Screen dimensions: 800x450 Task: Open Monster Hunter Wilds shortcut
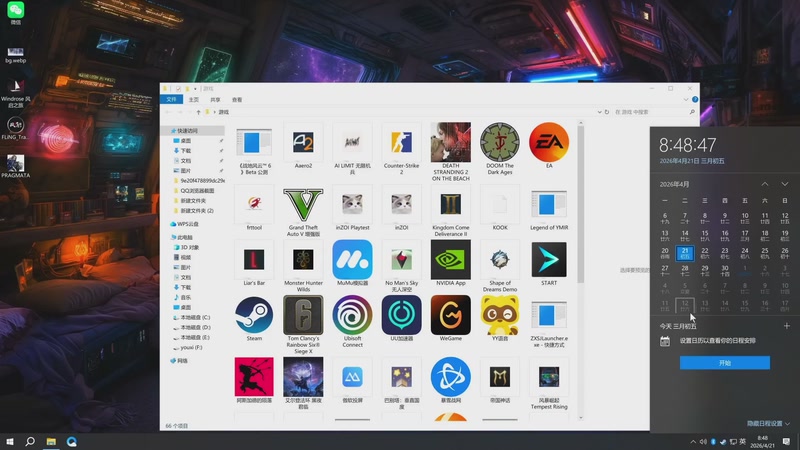click(303, 266)
